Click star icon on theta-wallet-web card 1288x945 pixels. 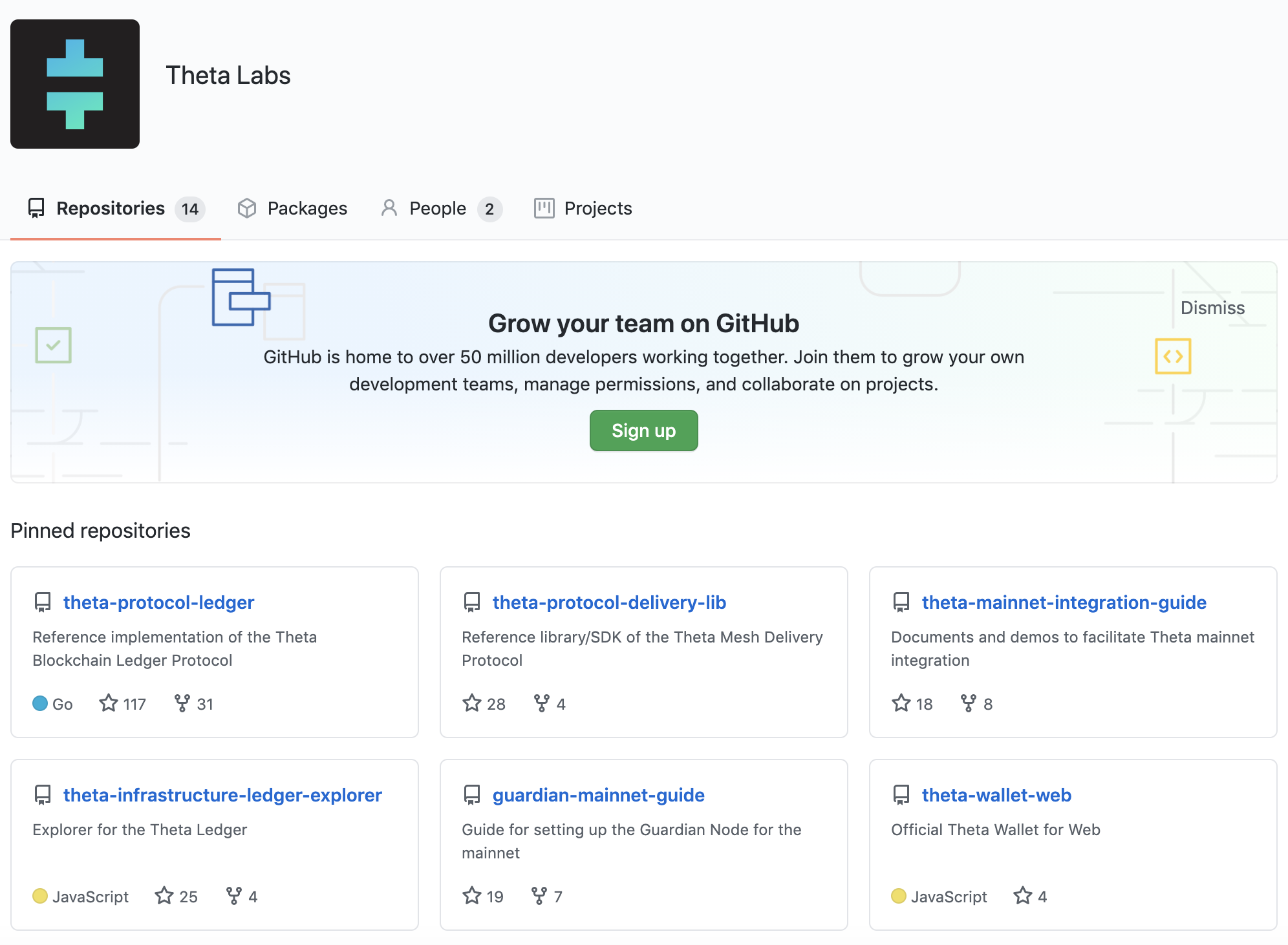pyautogui.click(x=1023, y=896)
